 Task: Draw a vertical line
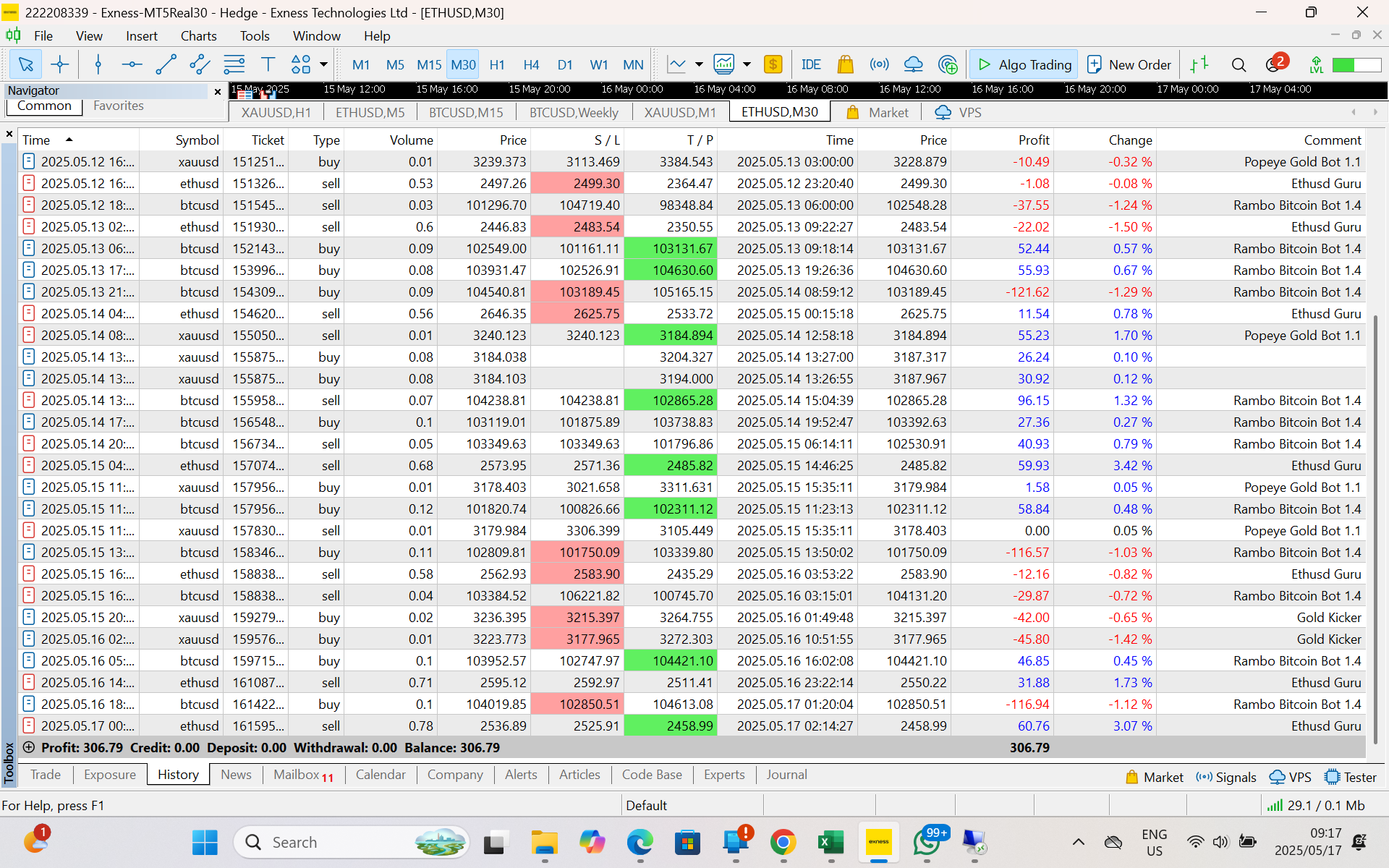(98, 65)
